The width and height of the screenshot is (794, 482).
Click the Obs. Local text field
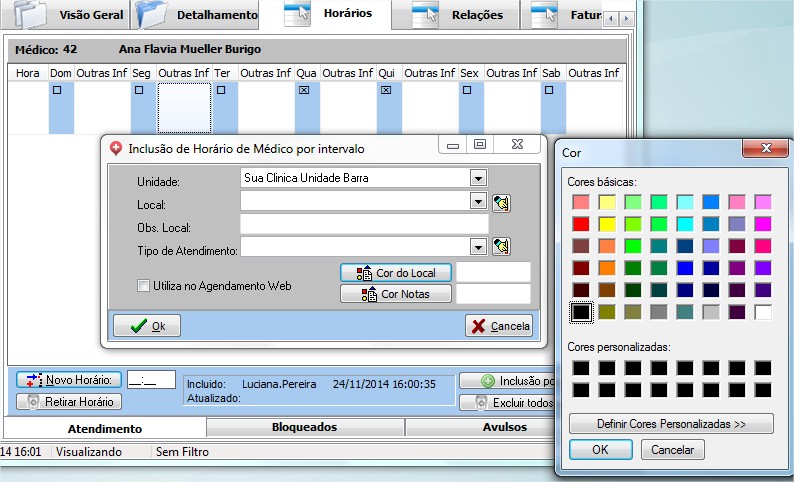(364, 224)
